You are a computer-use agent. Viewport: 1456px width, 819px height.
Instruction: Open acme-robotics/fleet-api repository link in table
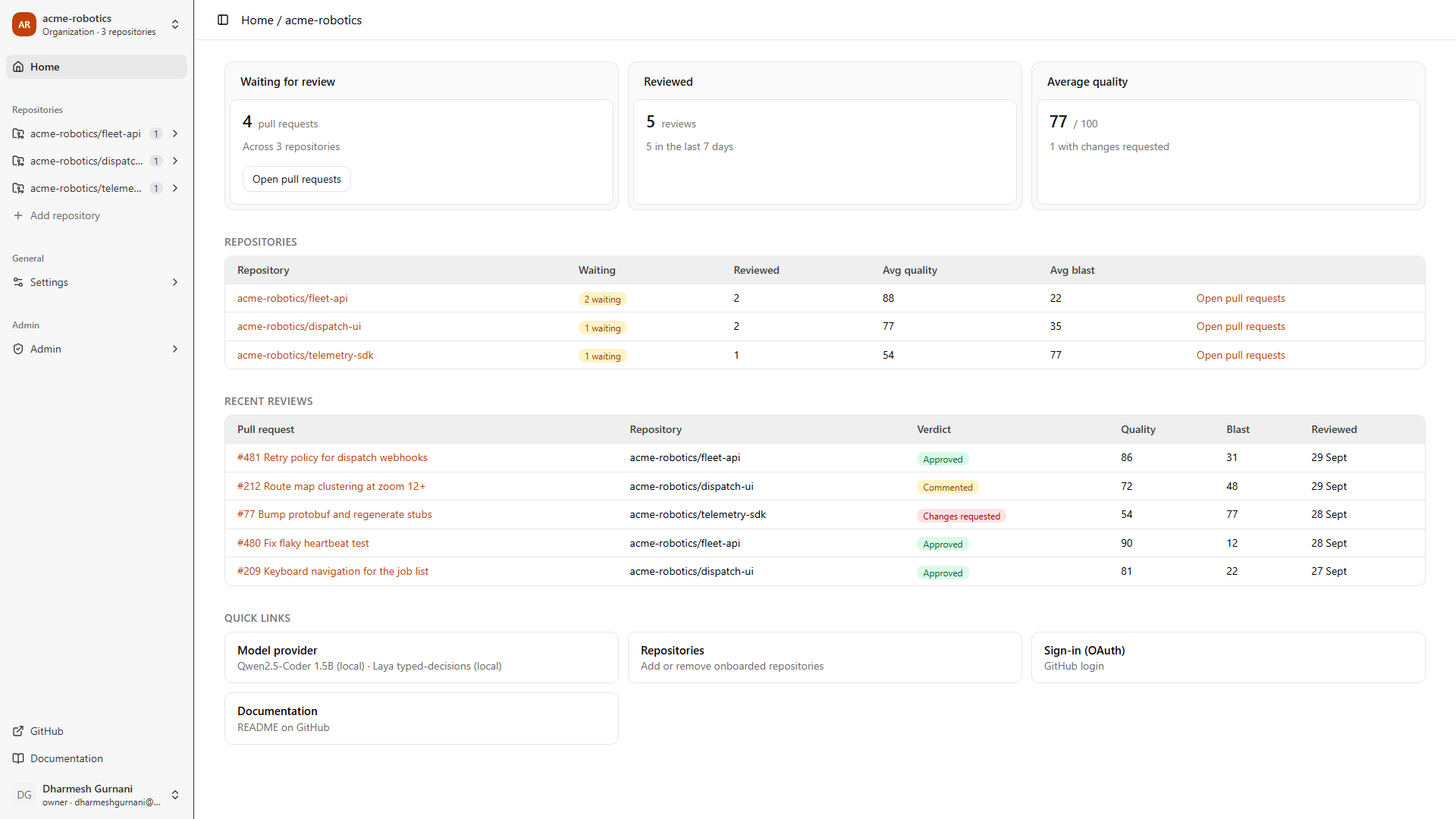[x=292, y=298]
